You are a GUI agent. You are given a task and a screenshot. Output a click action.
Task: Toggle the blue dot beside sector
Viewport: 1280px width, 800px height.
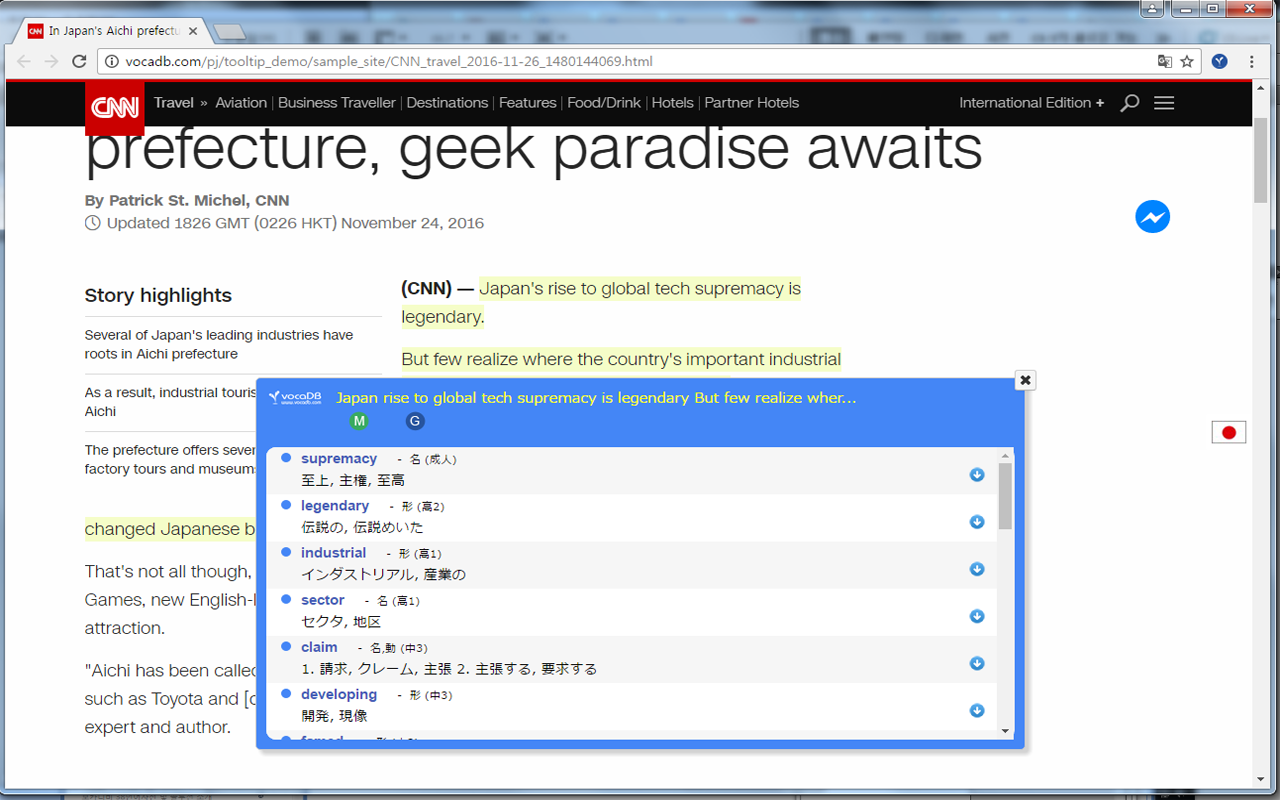[x=286, y=599]
